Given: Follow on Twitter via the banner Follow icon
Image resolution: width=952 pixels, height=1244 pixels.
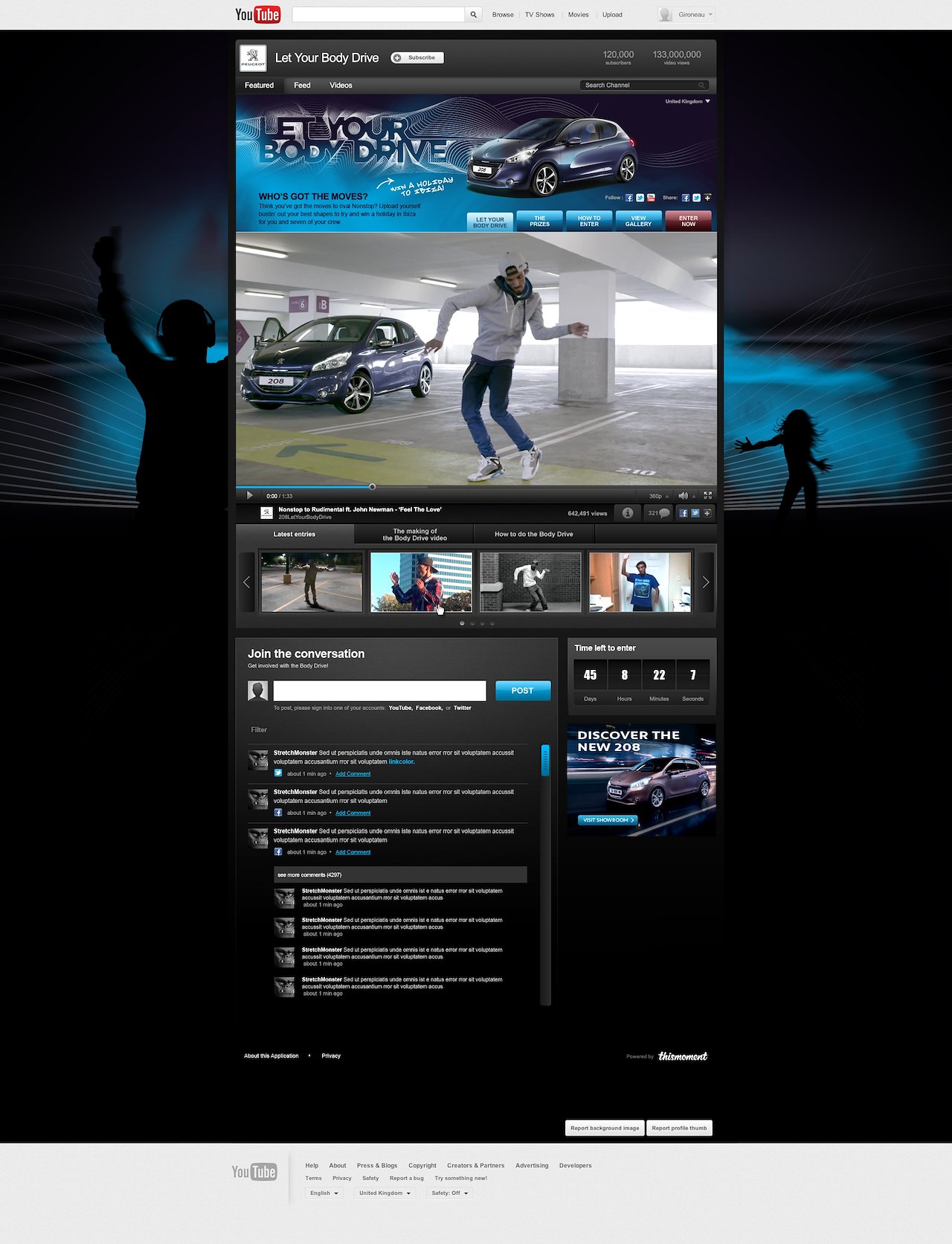Looking at the screenshot, I should tap(640, 198).
